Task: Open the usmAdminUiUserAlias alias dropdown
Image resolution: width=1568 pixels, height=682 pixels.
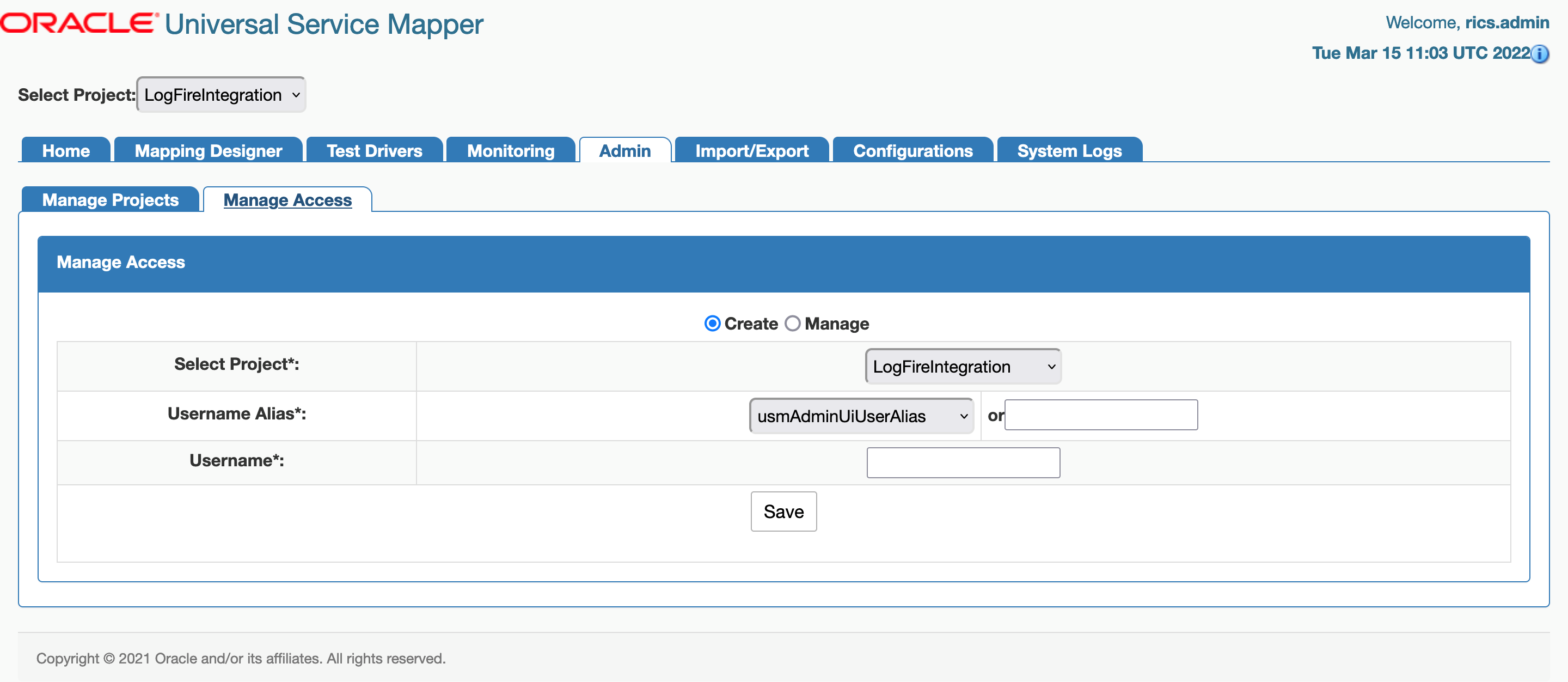Action: pos(861,416)
